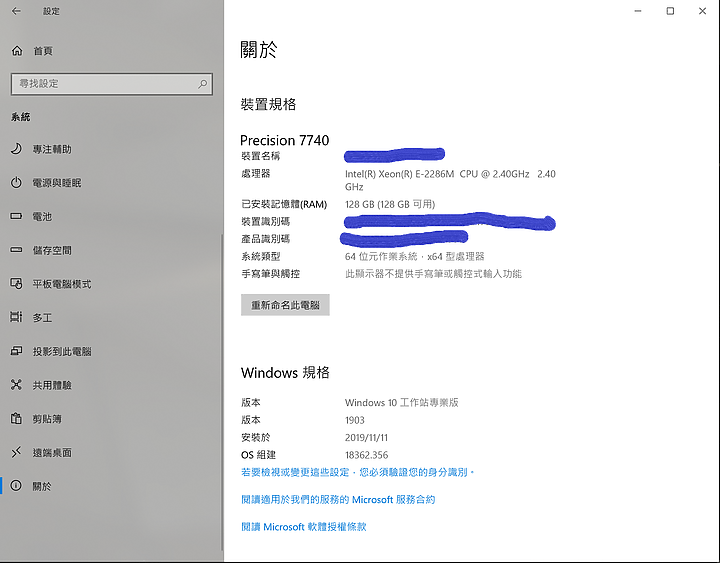Select the 關於 info icon
720x563 pixels.
tap(17, 486)
